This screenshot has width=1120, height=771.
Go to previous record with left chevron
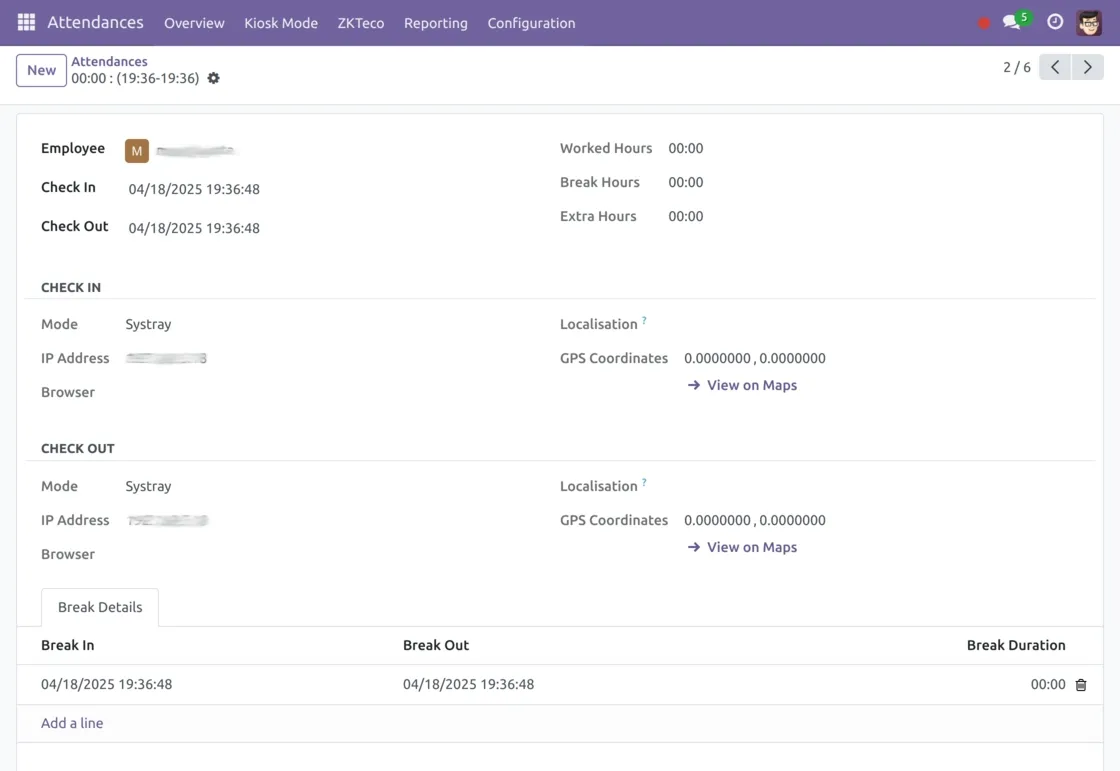1055,66
